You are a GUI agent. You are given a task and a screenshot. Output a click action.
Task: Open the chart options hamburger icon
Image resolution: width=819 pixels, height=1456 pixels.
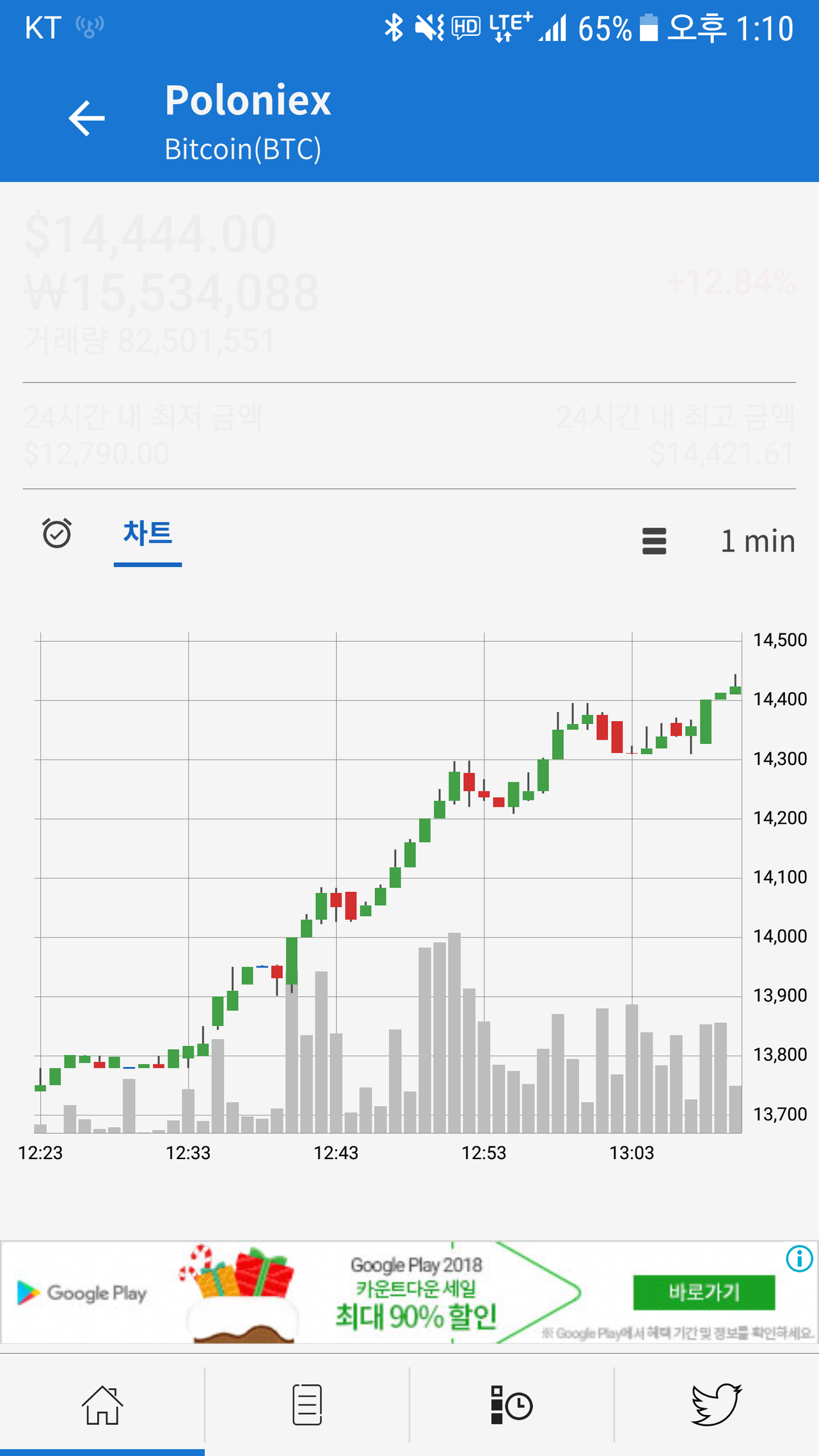tap(654, 541)
